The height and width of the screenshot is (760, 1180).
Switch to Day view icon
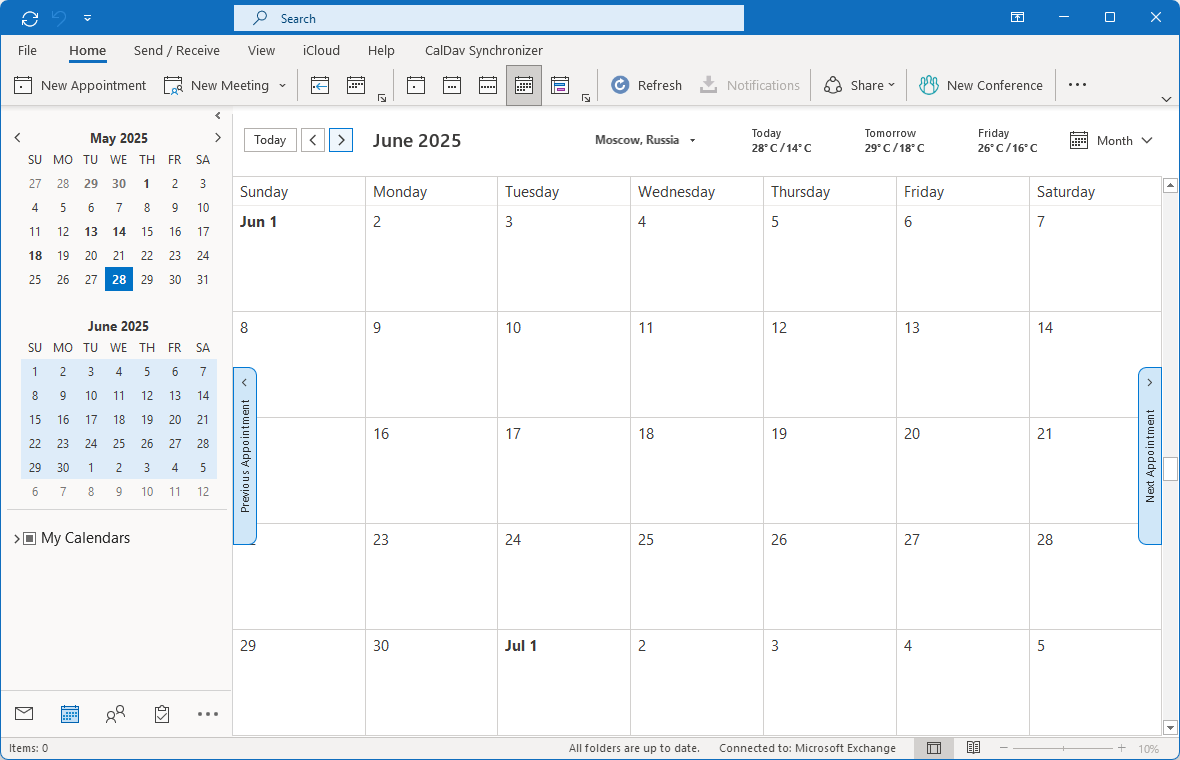pyautogui.click(x=415, y=85)
